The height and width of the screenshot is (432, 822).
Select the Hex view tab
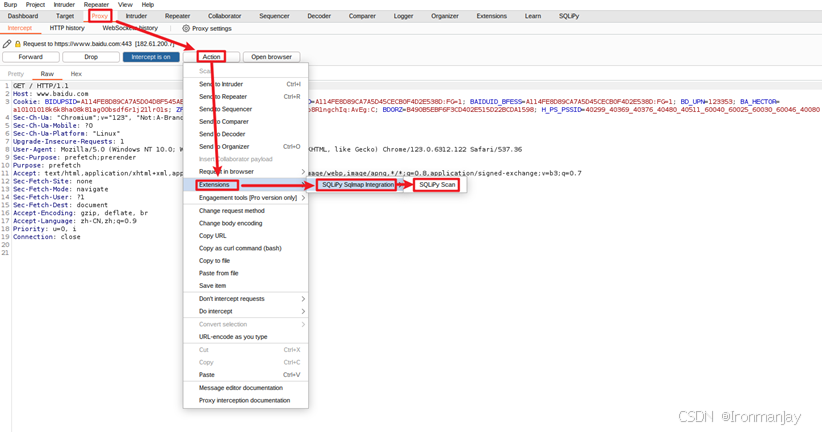coord(76,74)
